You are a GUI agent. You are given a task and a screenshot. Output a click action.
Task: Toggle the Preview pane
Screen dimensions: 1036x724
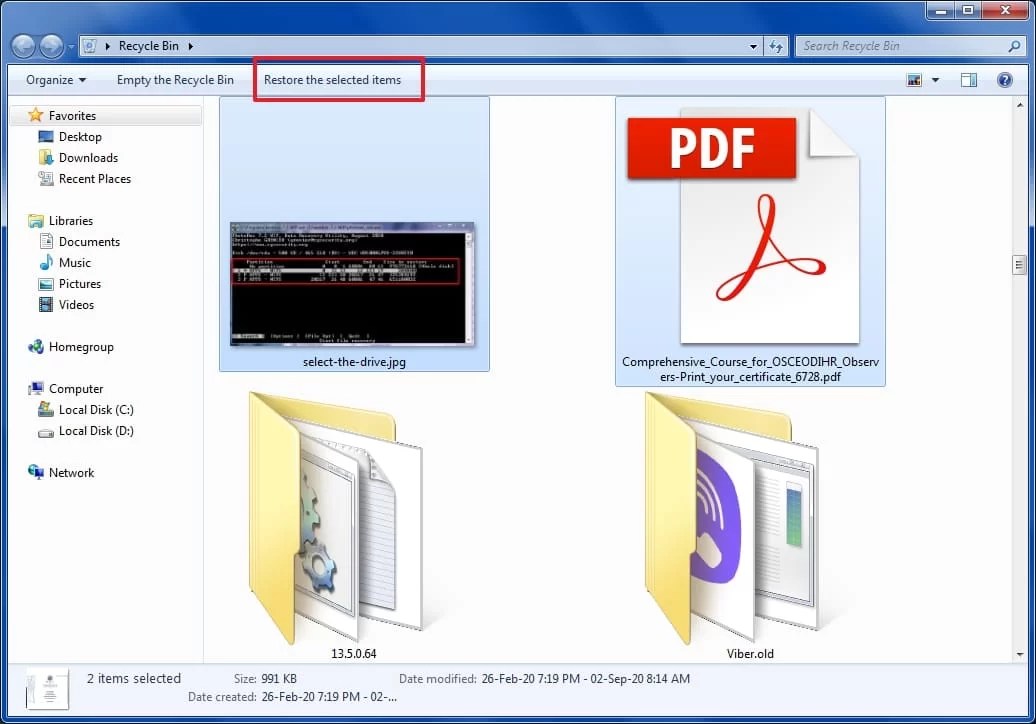968,79
